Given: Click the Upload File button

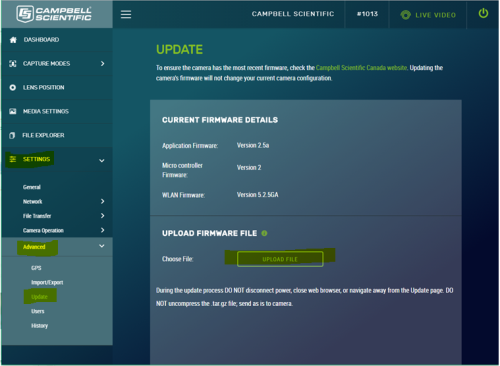Looking at the screenshot, I should pyautogui.click(x=280, y=259).
